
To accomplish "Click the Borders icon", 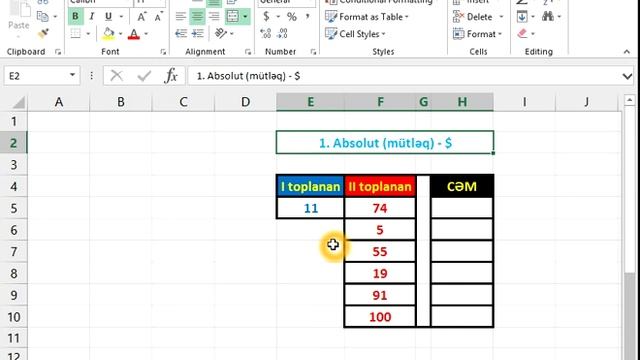I will [x=76, y=33].
